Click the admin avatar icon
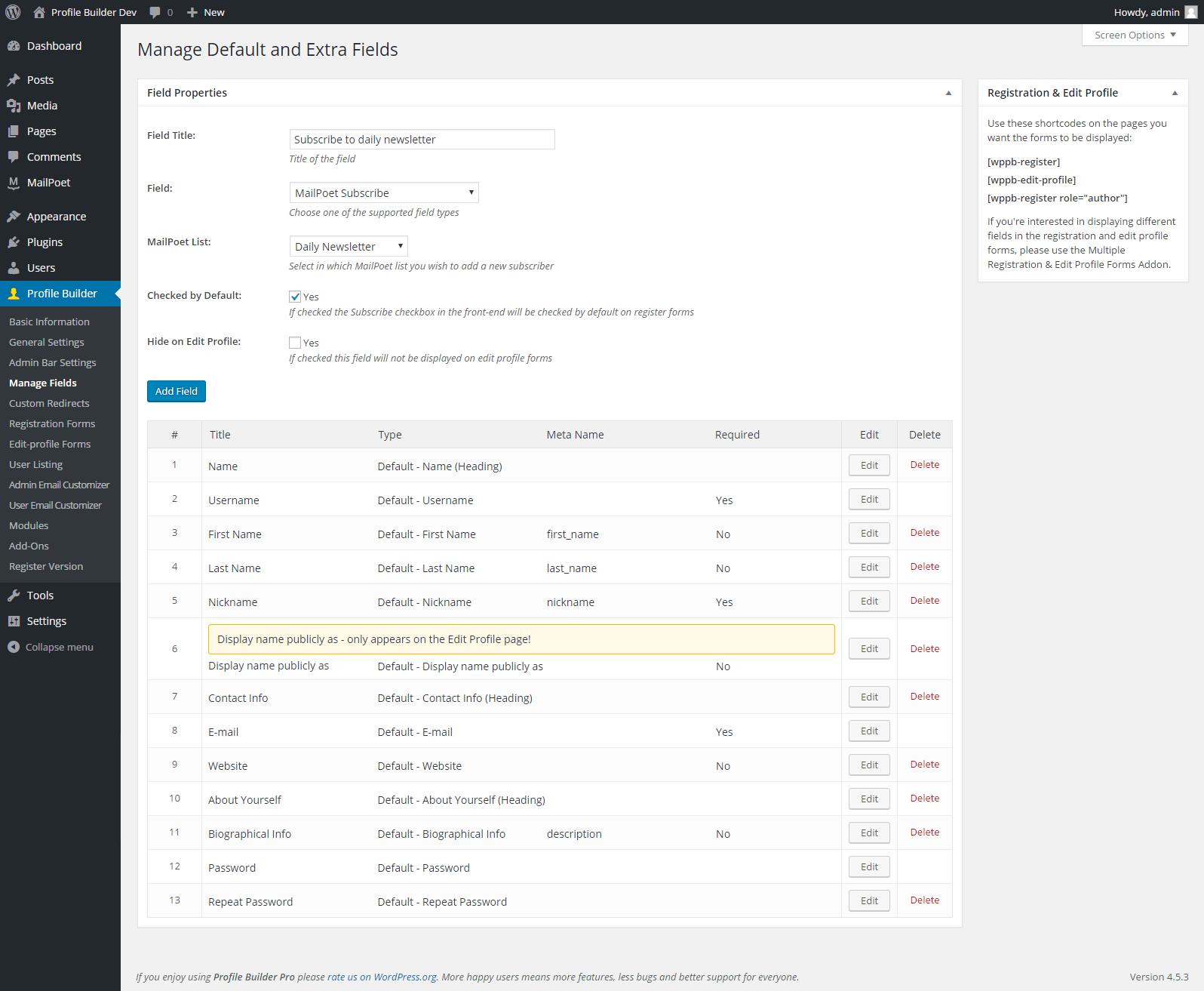The image size is (1204, 991). point(1191,12)
